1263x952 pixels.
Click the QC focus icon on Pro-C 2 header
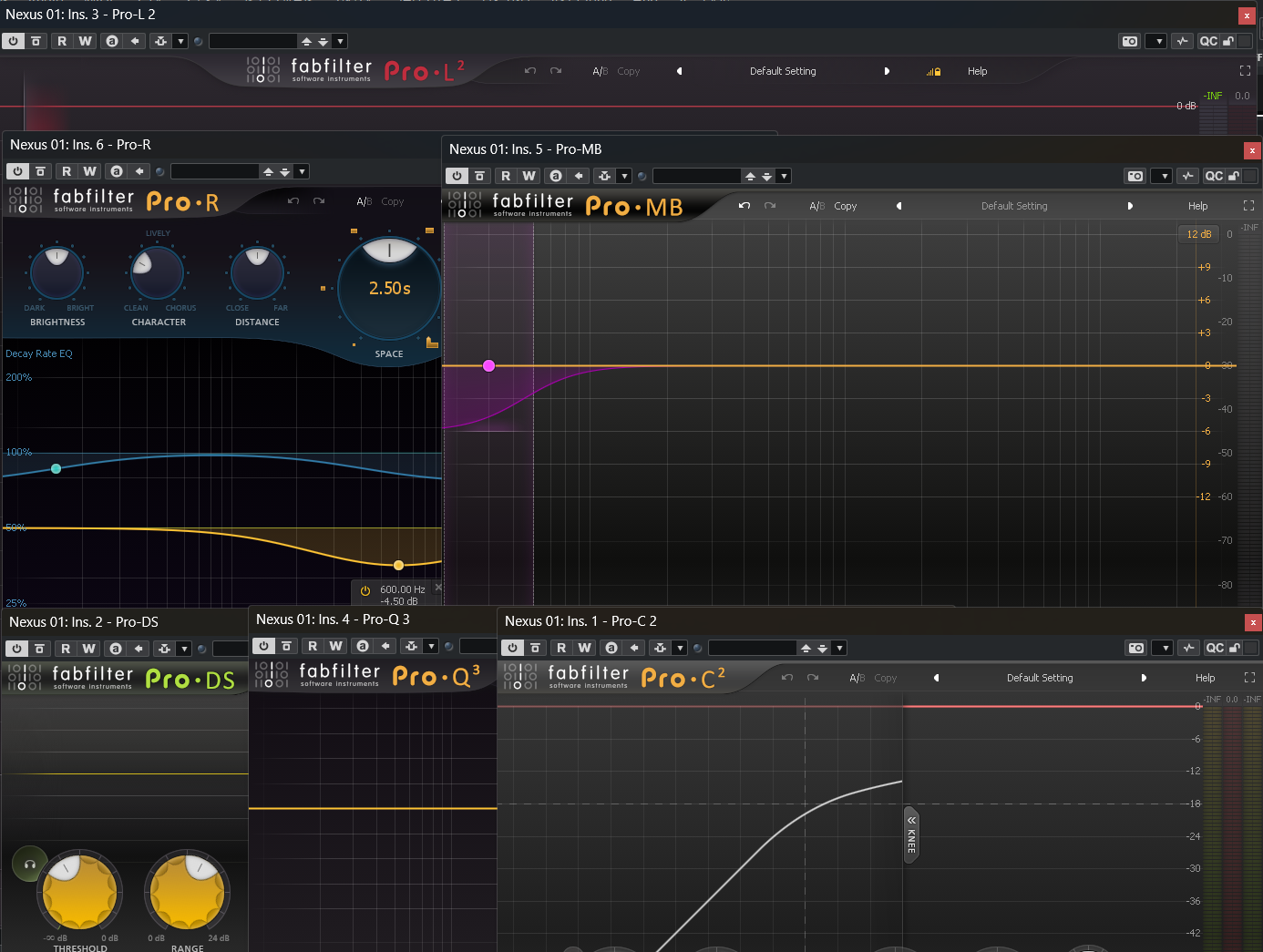point(1216,648)
